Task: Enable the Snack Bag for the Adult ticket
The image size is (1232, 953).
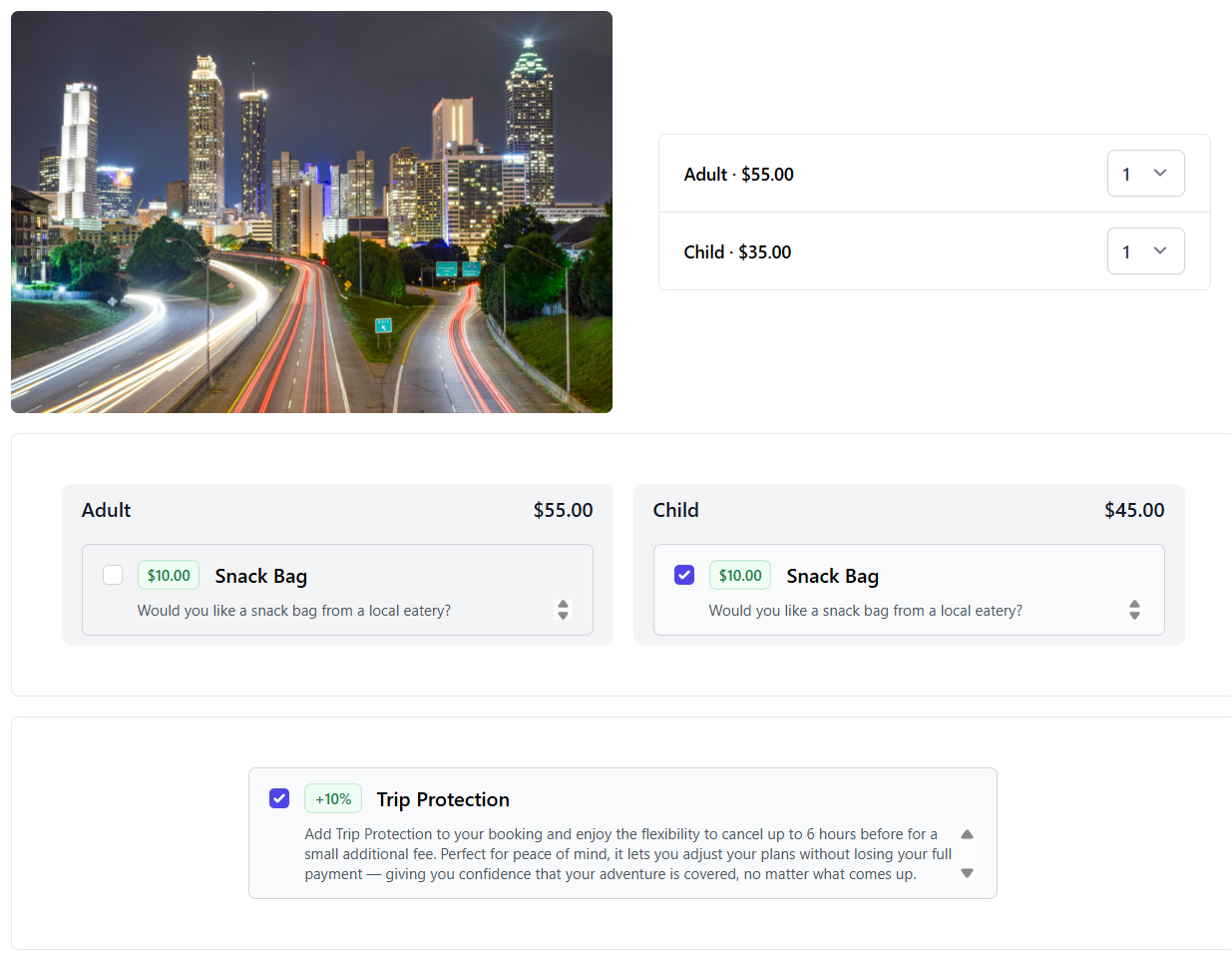Action: pos(112,575)
